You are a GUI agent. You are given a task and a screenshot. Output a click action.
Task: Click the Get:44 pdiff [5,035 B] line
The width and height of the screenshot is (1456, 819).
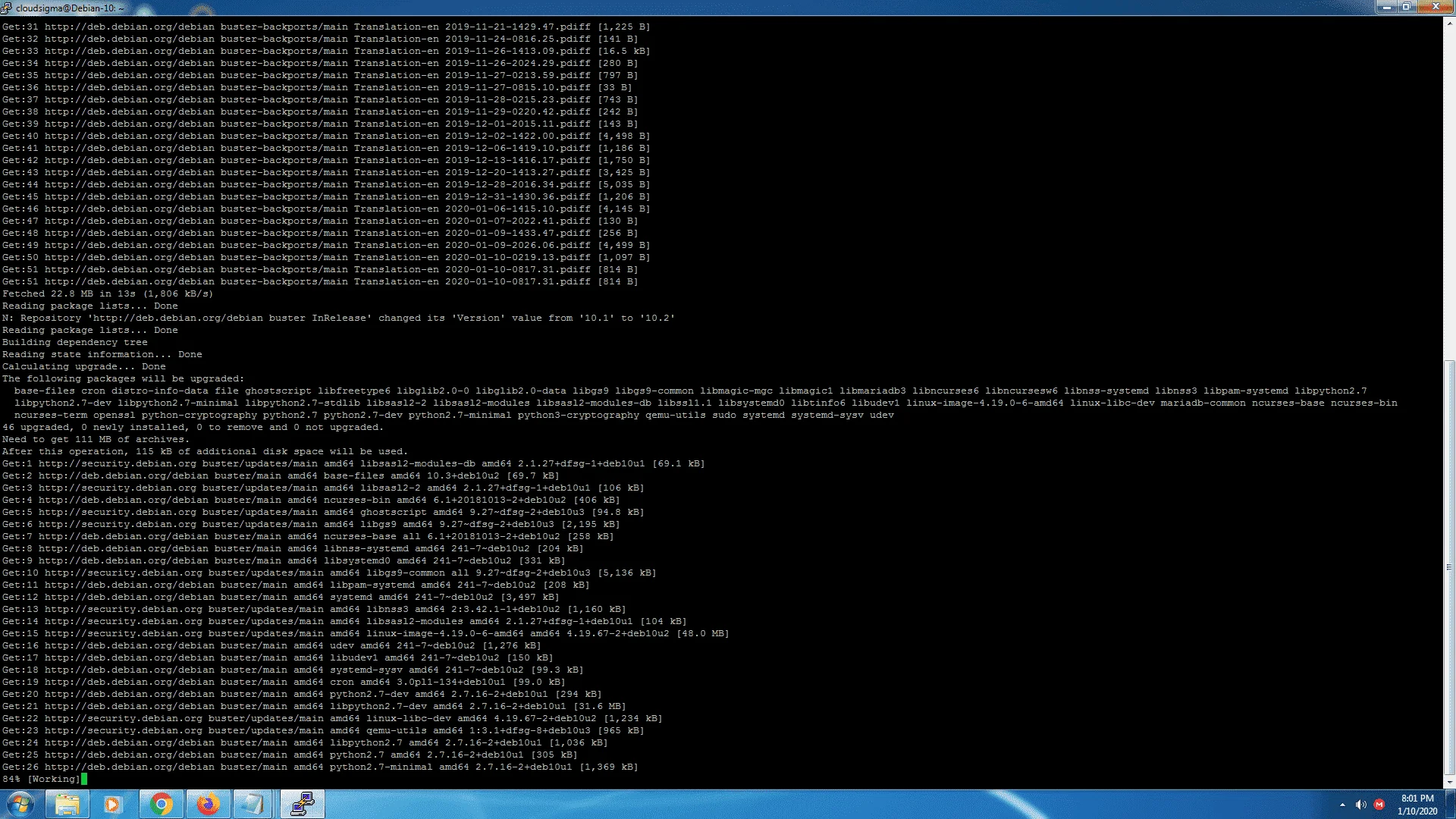(326, 184)
